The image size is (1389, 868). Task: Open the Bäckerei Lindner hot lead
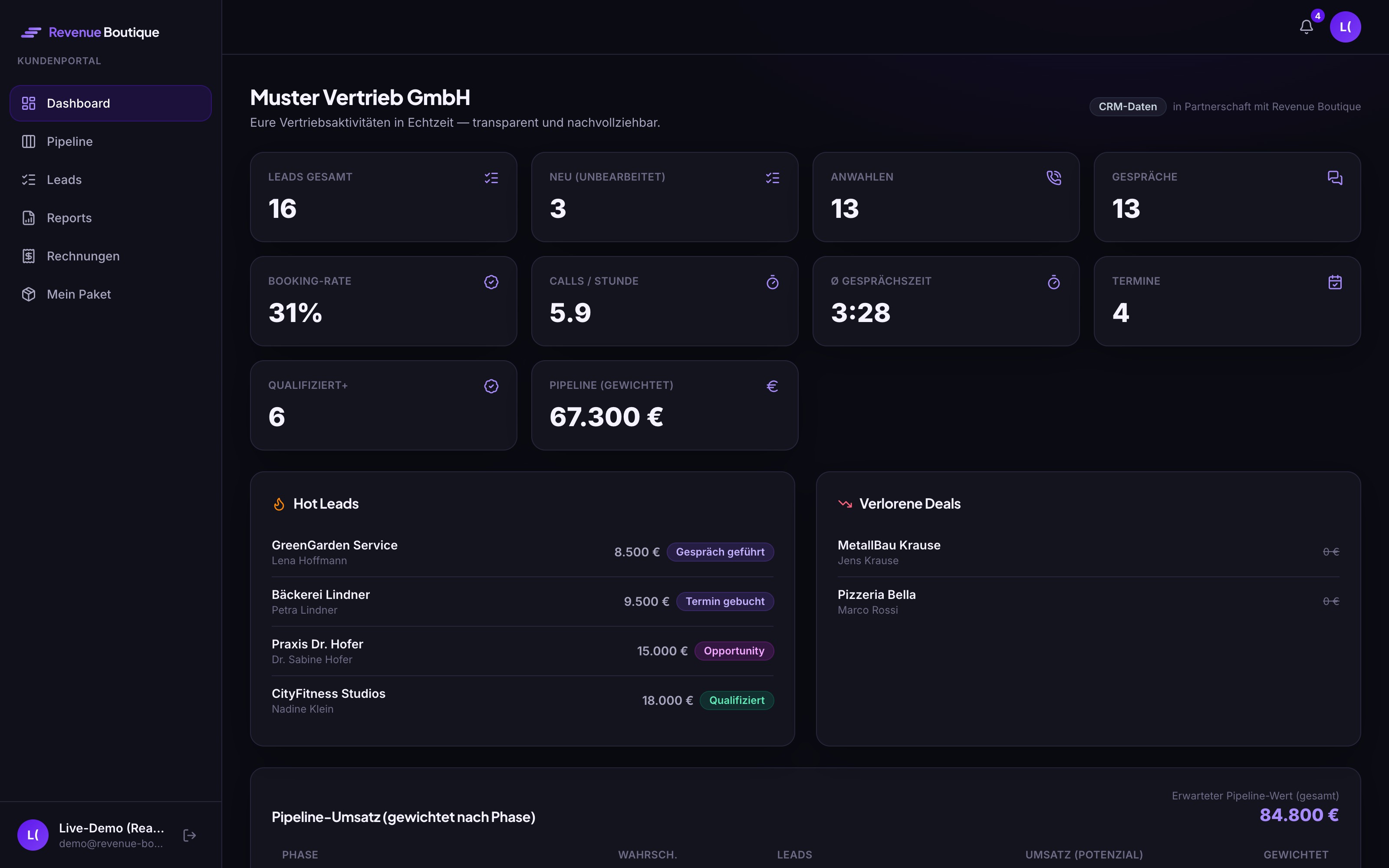point(522,602)
